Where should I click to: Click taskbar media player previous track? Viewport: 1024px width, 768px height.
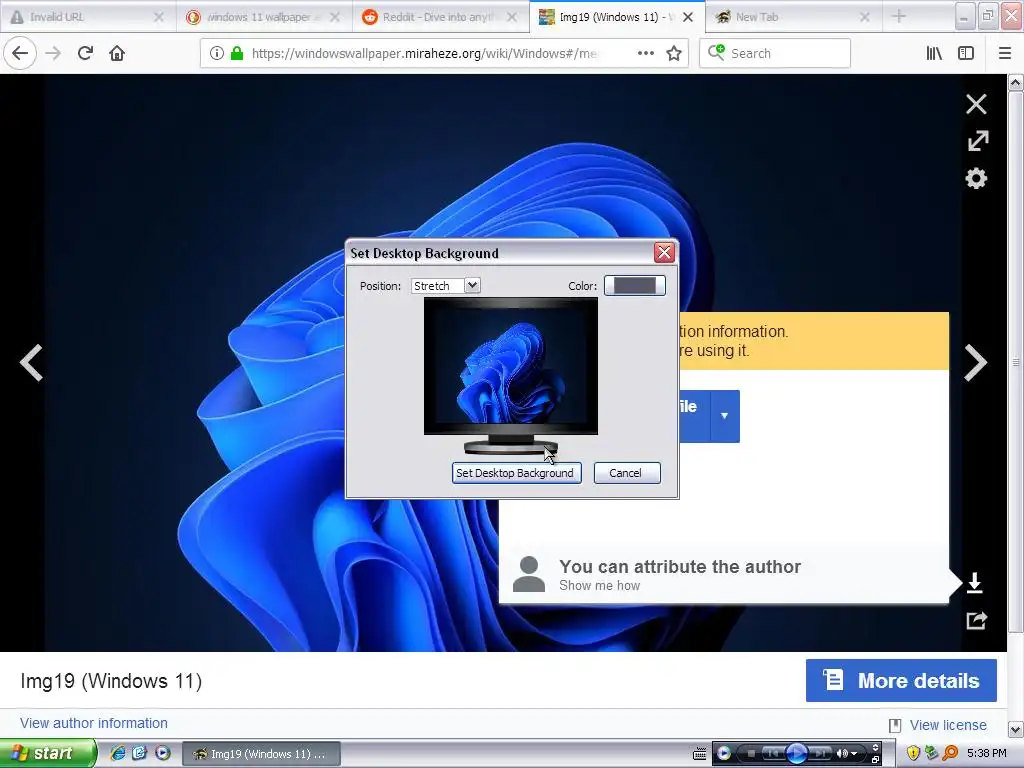[x=773, y=754]
